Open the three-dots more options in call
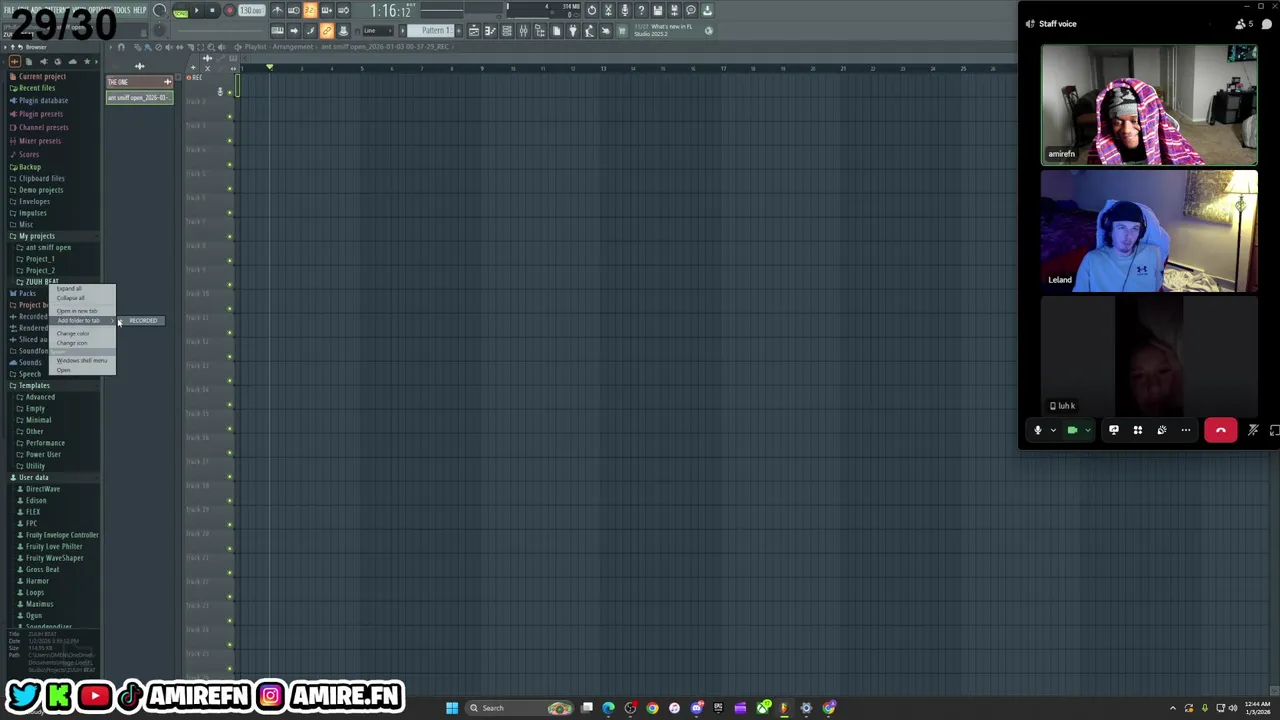This screenshot has width=1280, height=720. coord(1186,430)
